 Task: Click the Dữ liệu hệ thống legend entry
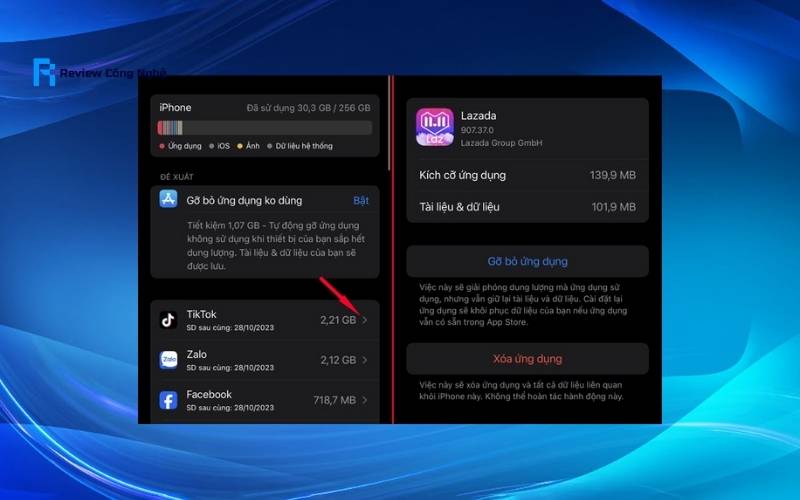coord(300,146)
